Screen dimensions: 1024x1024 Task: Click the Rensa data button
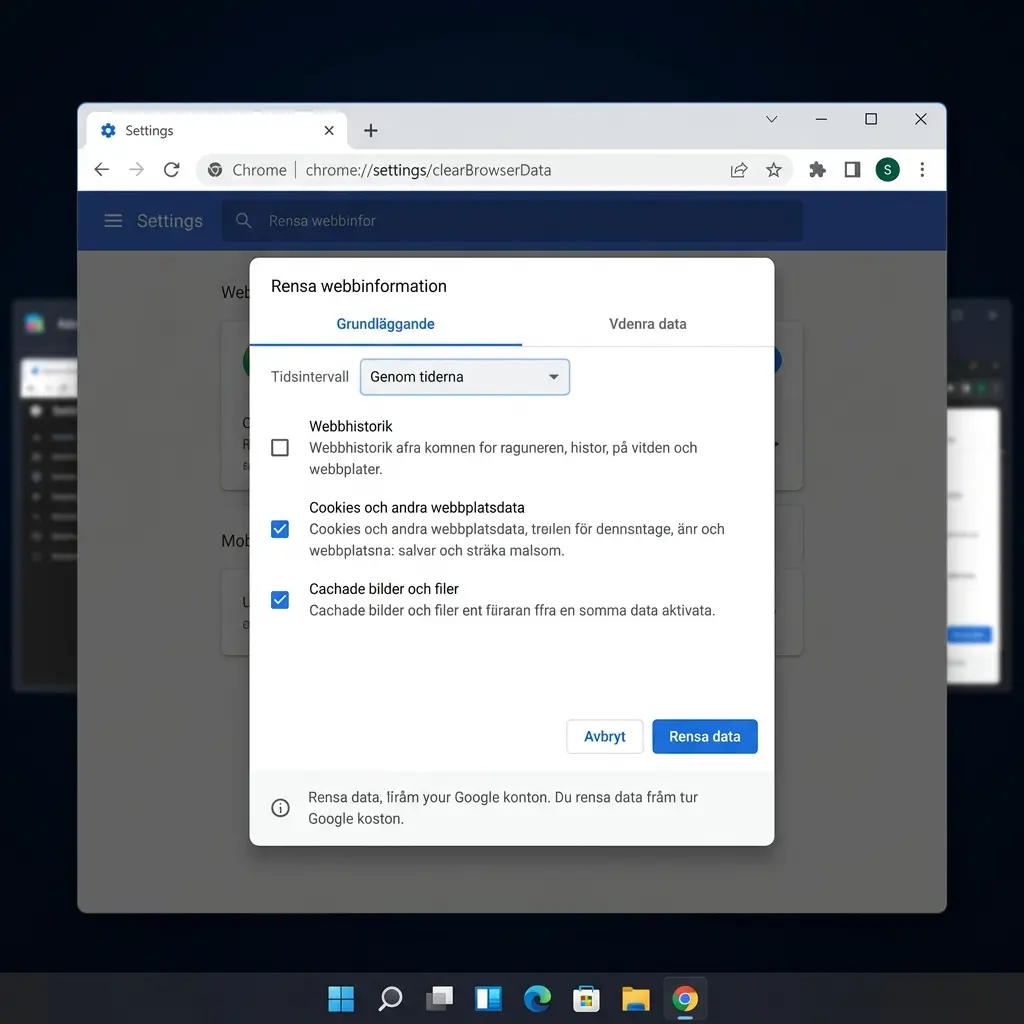pos(705,737)
